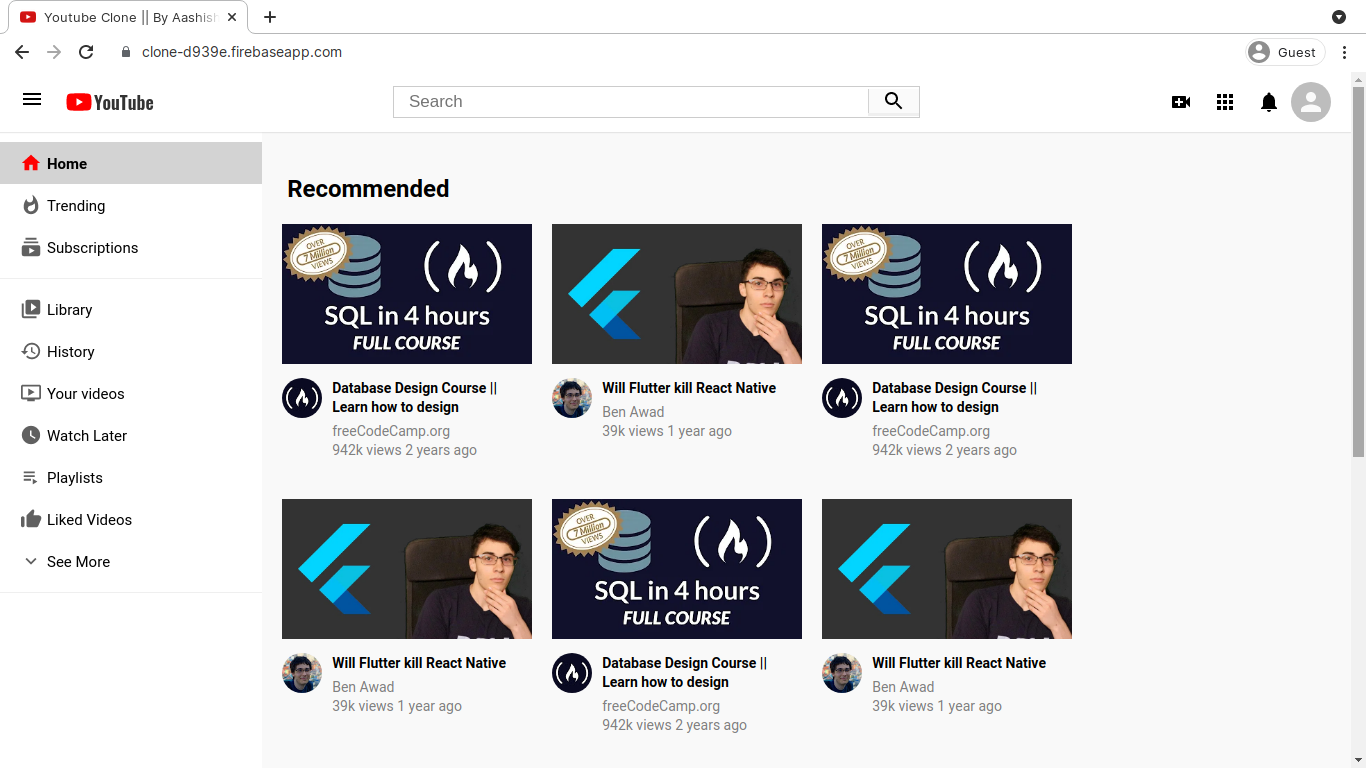Screen dimensions: 1366x768
Task: Click the profile avatar icon
Action: [1311, 101]
